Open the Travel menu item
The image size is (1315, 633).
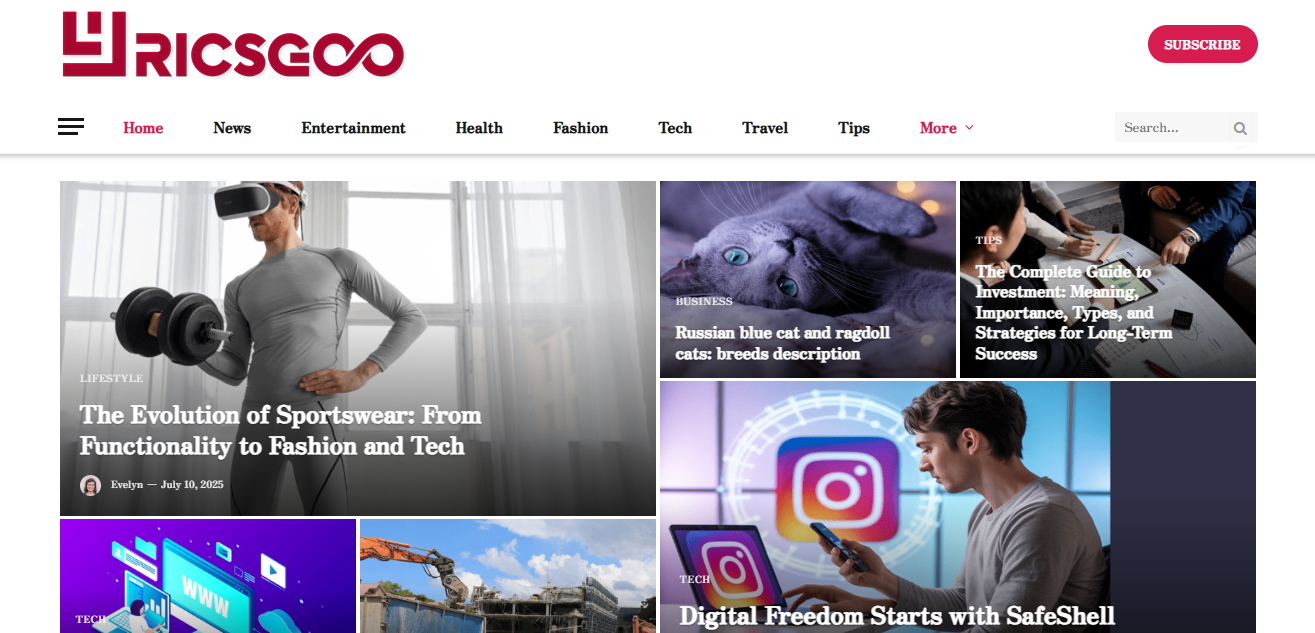(x=765, y=128)
